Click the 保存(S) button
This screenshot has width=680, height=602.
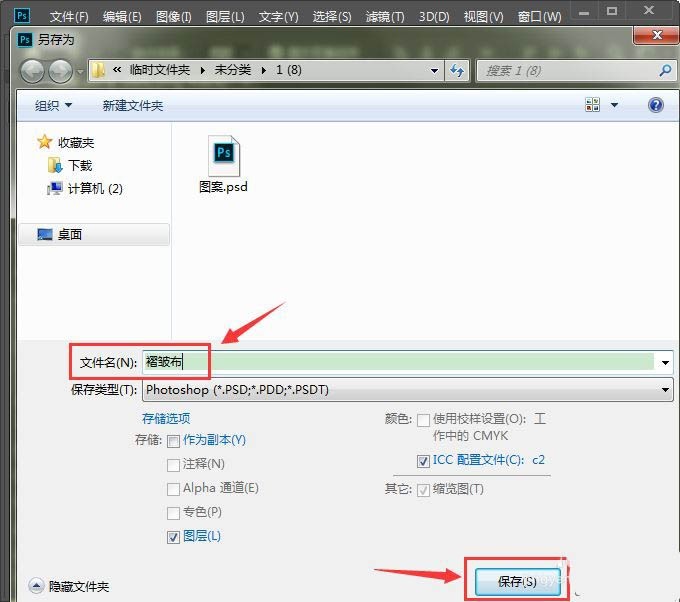tap(517, 581)
